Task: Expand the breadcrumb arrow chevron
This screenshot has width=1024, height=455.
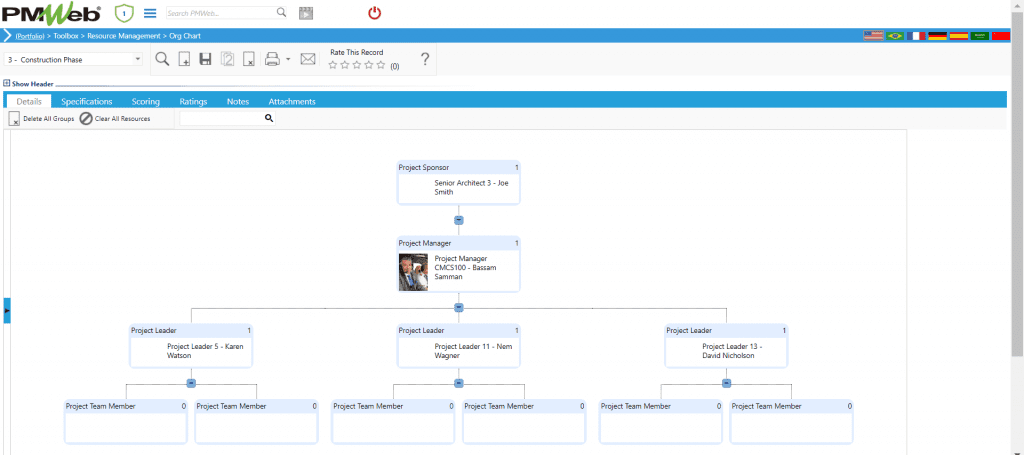Action: click(x=7, y=35)
